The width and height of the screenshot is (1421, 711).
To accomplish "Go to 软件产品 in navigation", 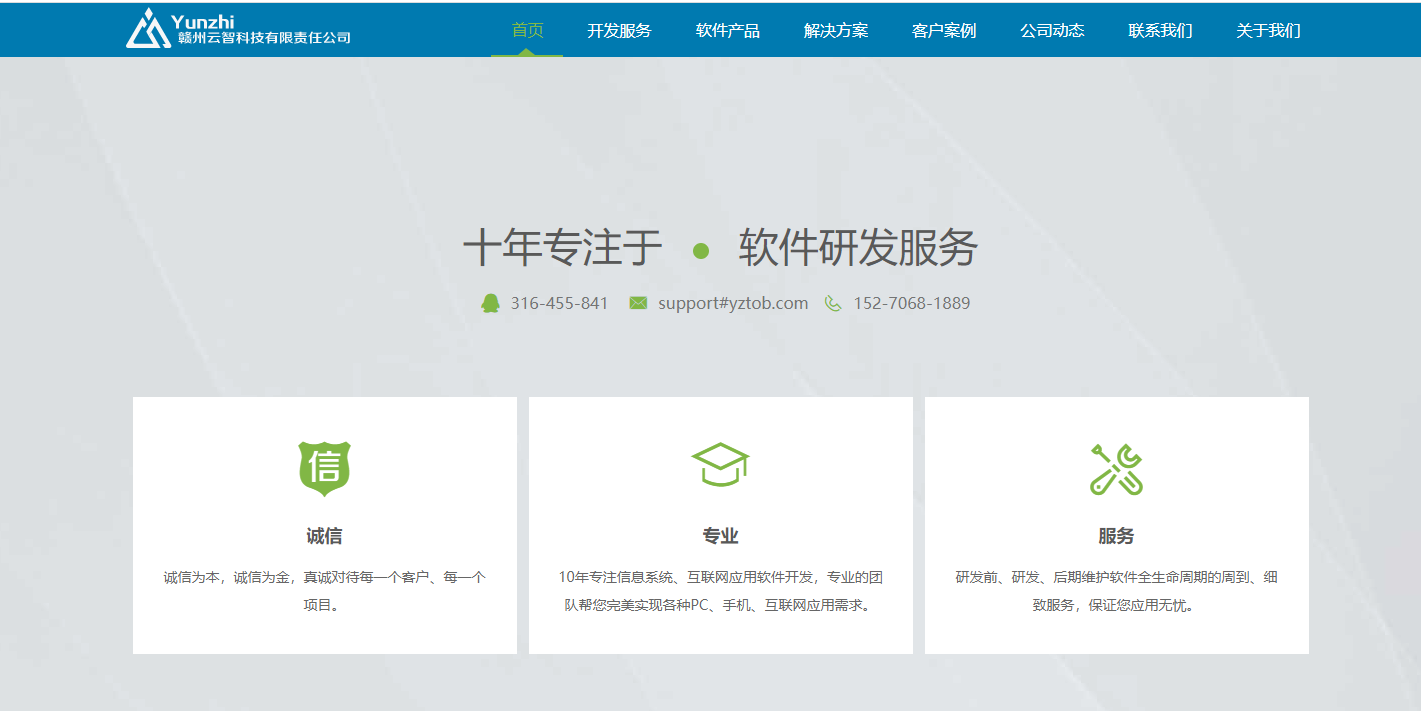I will (x=728, y=30).
